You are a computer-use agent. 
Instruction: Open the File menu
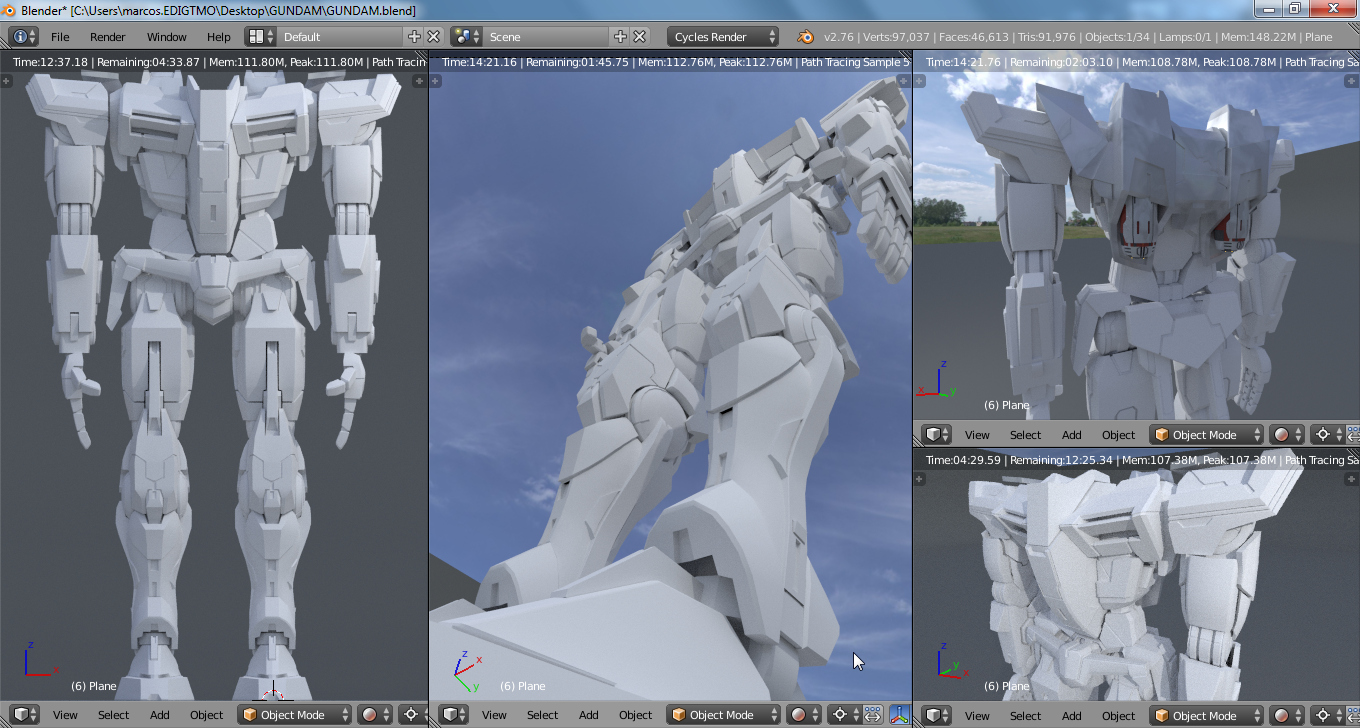[x=60, y=37]
